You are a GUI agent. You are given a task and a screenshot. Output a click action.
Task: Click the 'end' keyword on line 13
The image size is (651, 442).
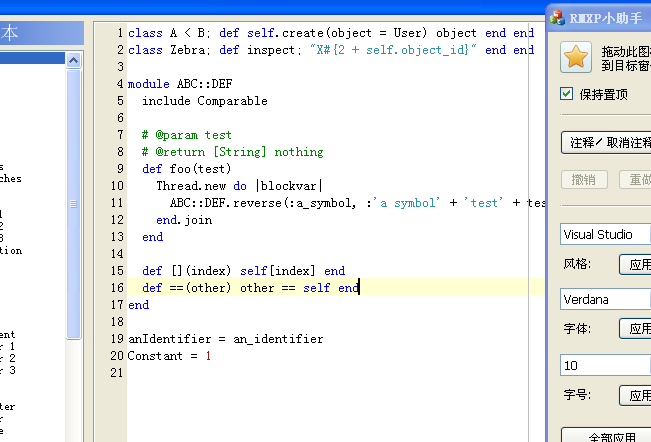[152, 237]
